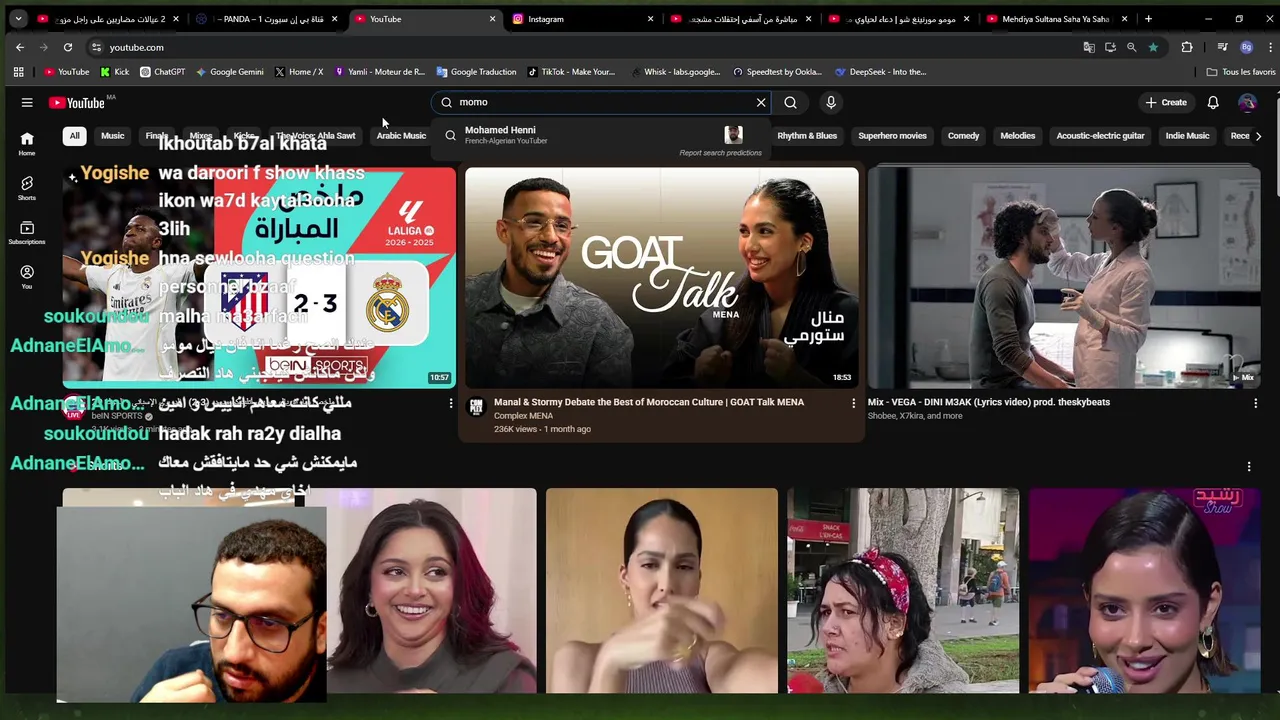1280x720 pixels.
Task: Open the Mix - VEGA title link
Action: pyautogui.click(x=988, y=402)
